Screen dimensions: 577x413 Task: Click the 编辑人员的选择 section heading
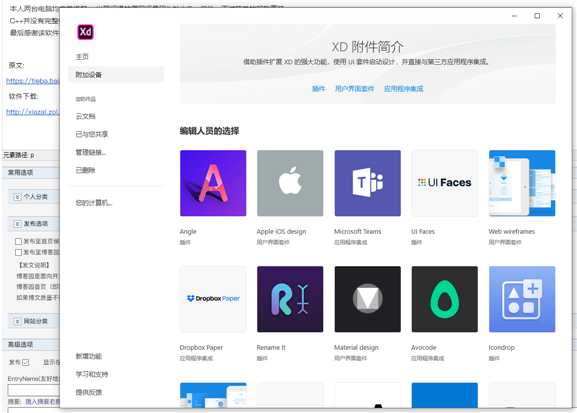(x=209, y=131)
